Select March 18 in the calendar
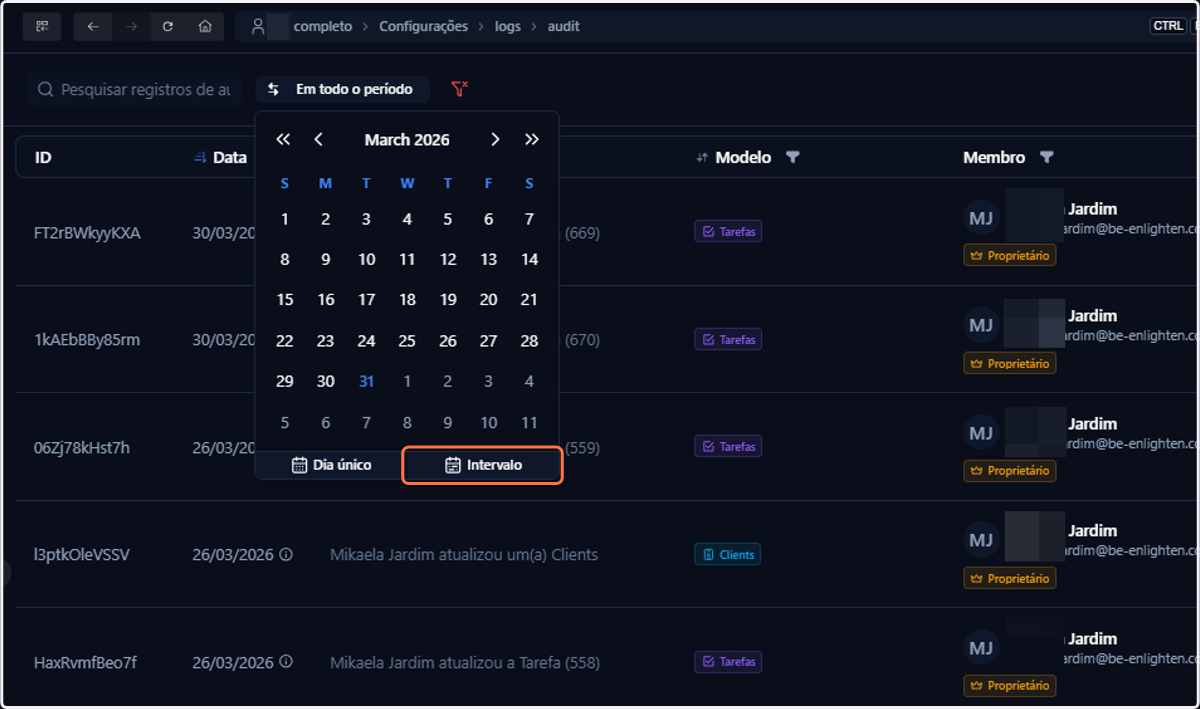The width and height of the screenshot is (1200, 709). click(x=407, y=300)
